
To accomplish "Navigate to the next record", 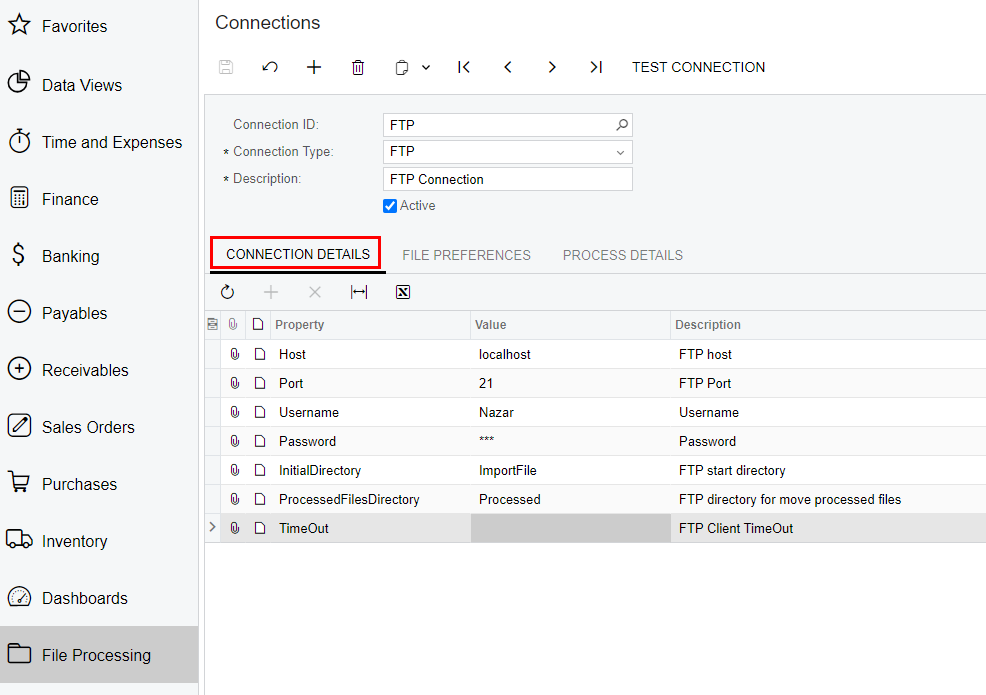I will [552, 67].
